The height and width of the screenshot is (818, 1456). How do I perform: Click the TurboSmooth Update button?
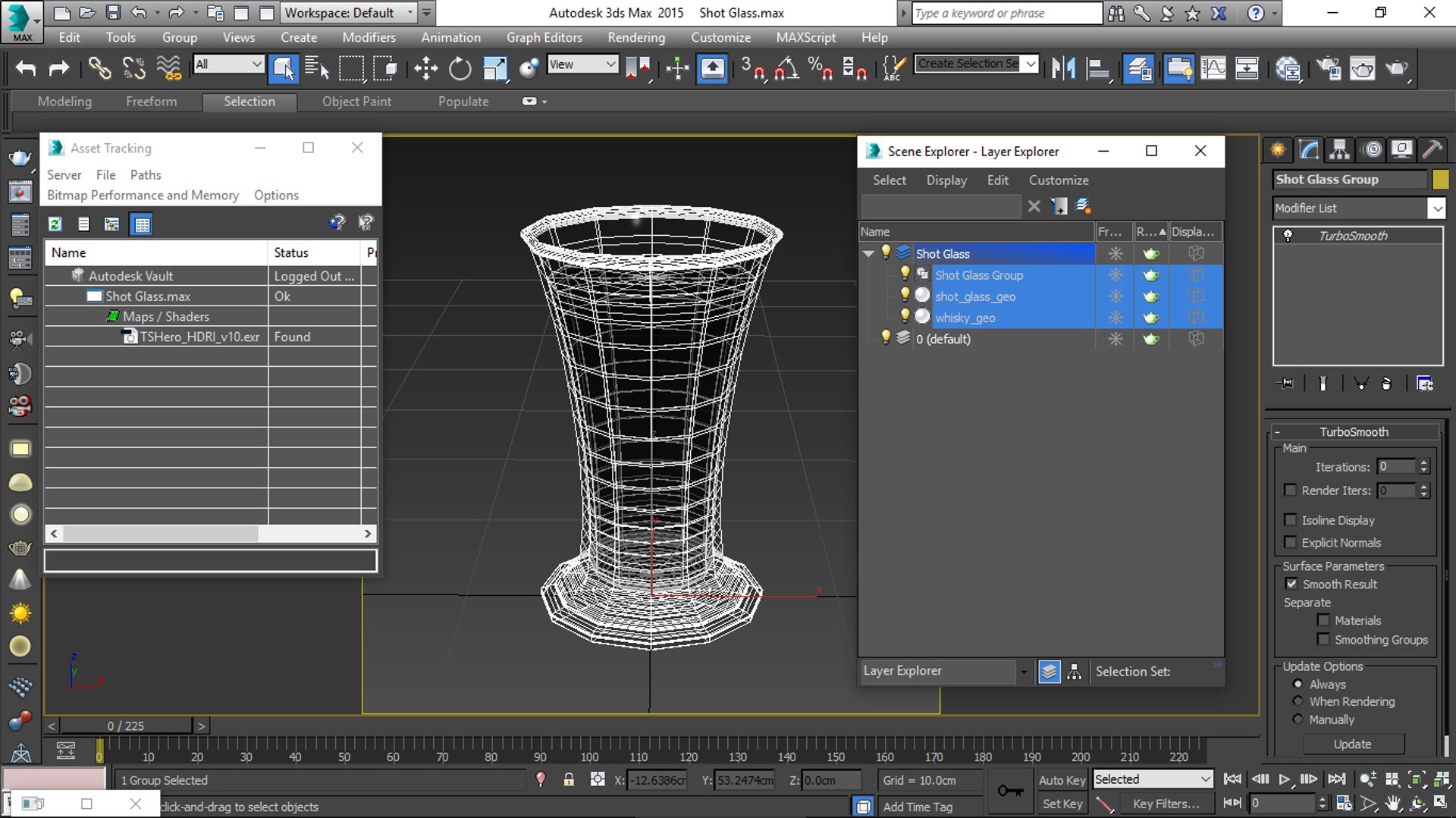1352,744
